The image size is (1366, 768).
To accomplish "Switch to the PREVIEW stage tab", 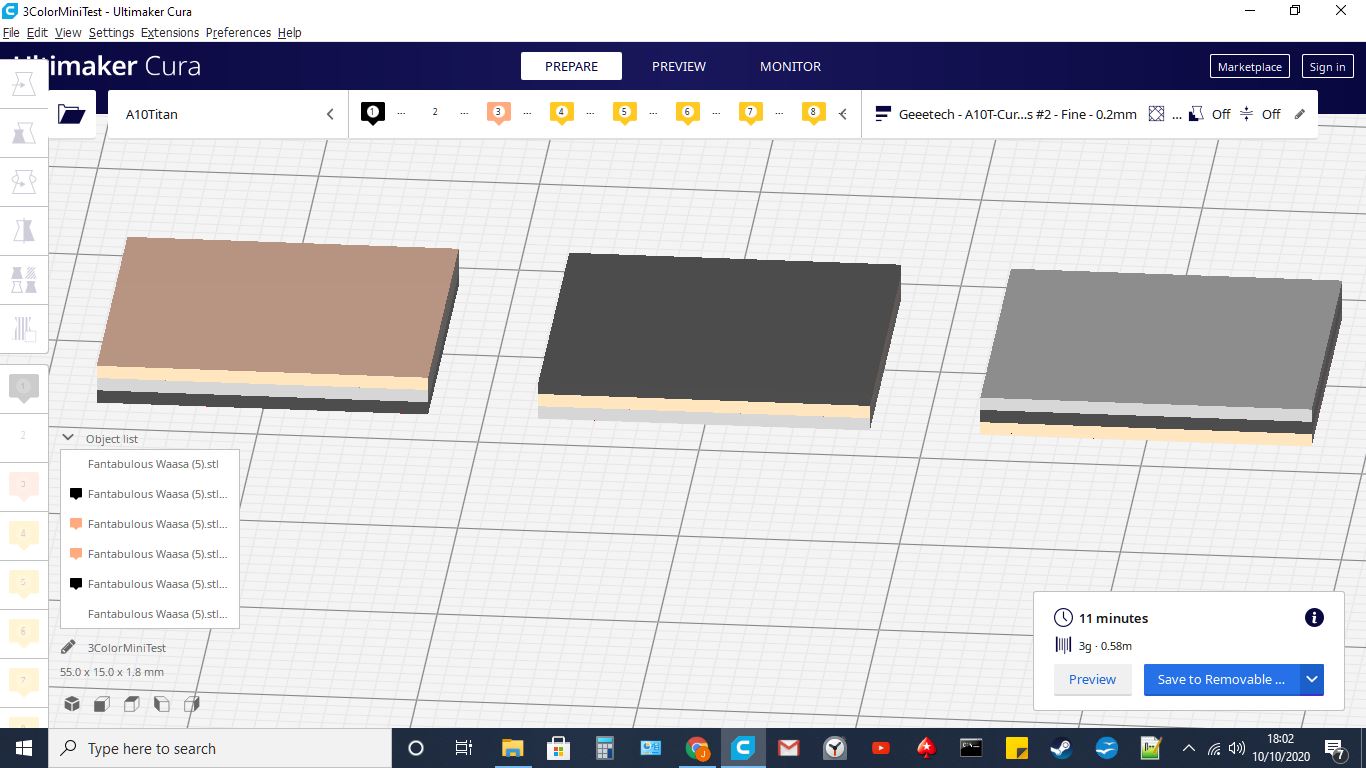I will 679,66.
